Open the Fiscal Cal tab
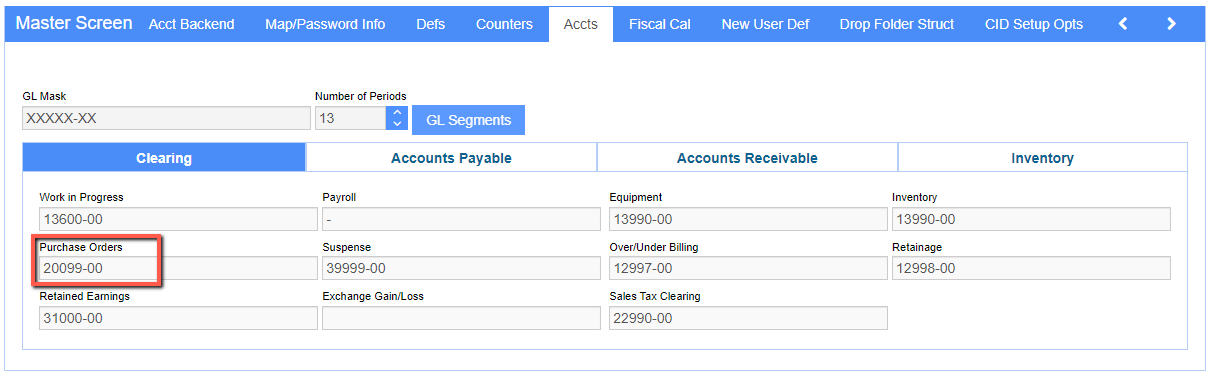Screen dimensions: 1211x374 (659, 24)
